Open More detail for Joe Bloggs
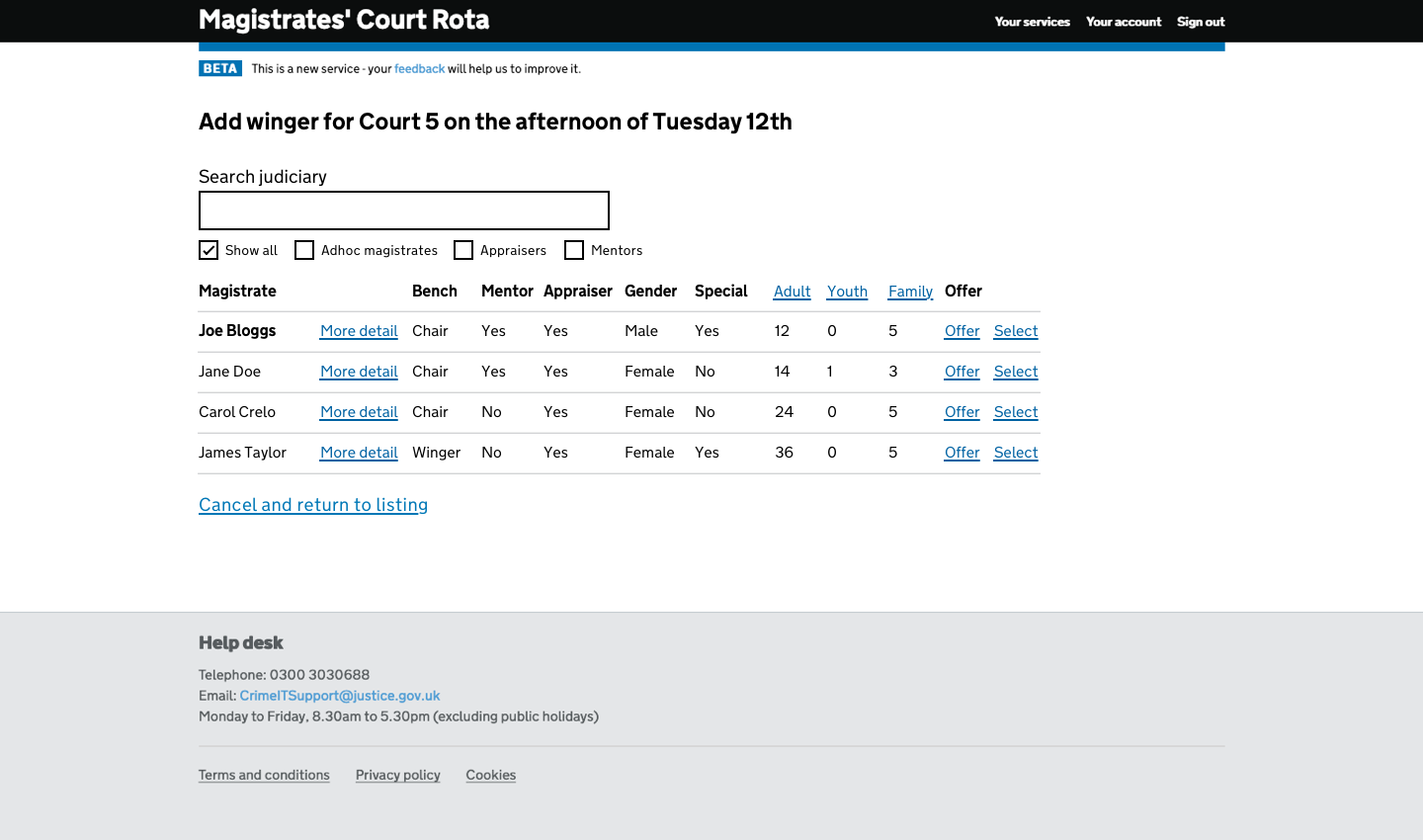 coord(359,331)
